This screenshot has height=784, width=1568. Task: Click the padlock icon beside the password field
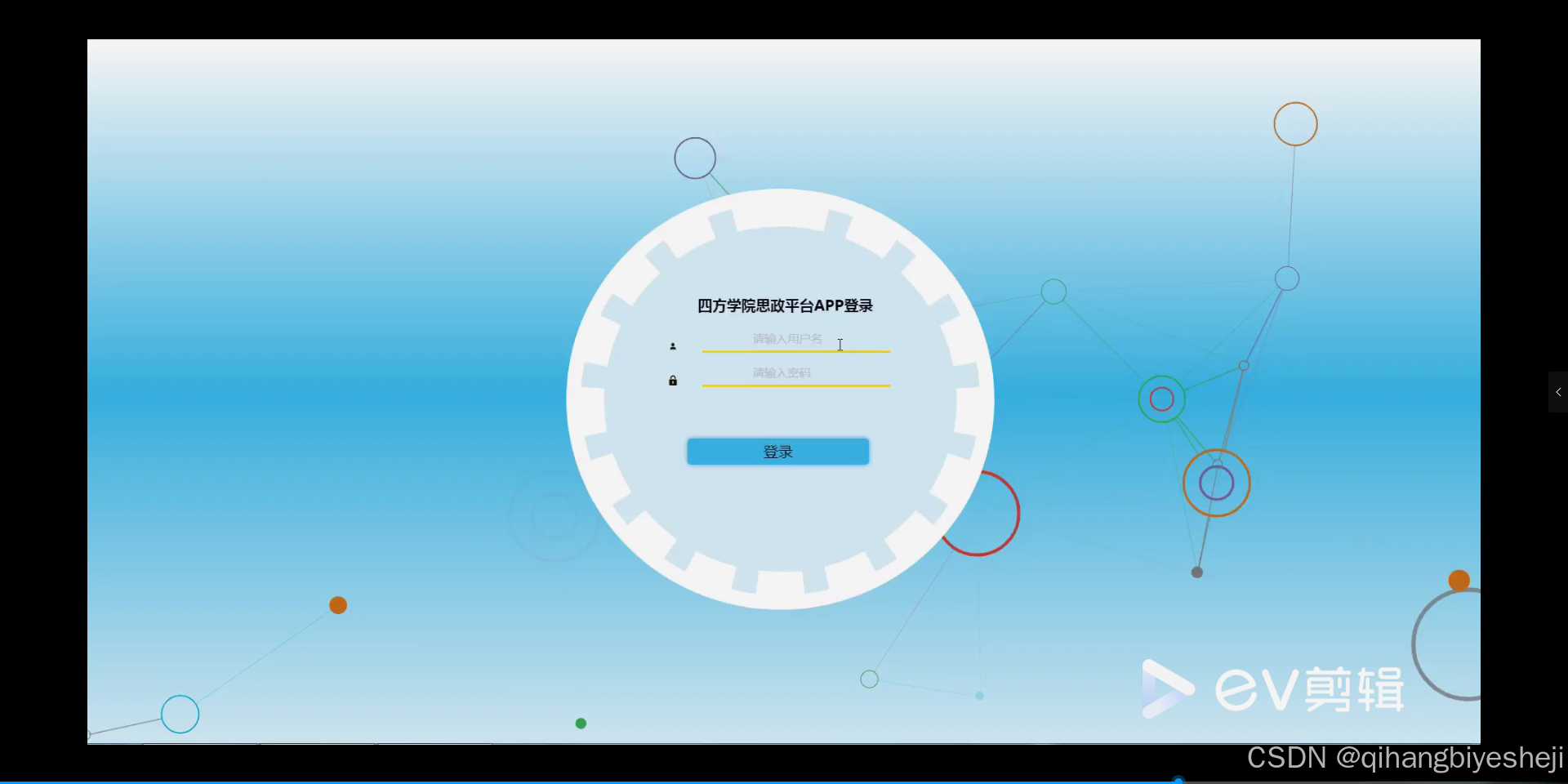(672, 381)
